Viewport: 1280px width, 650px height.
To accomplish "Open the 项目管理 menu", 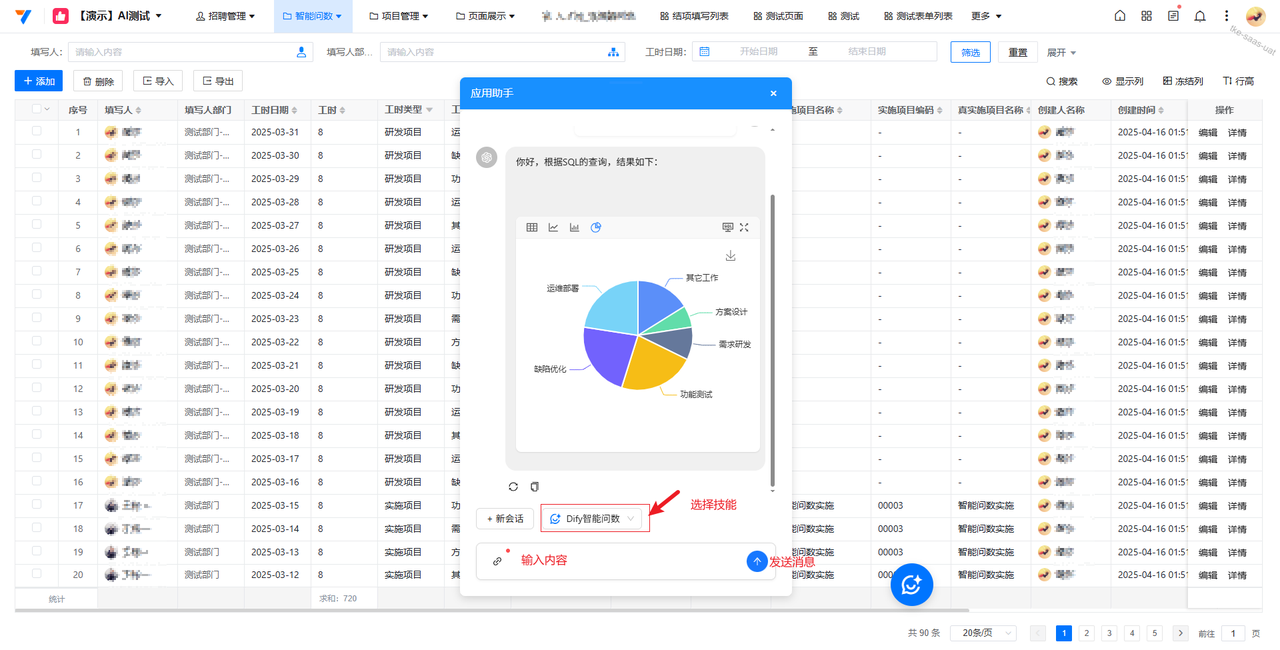I will pyautogui.click(x=398, y=16).
